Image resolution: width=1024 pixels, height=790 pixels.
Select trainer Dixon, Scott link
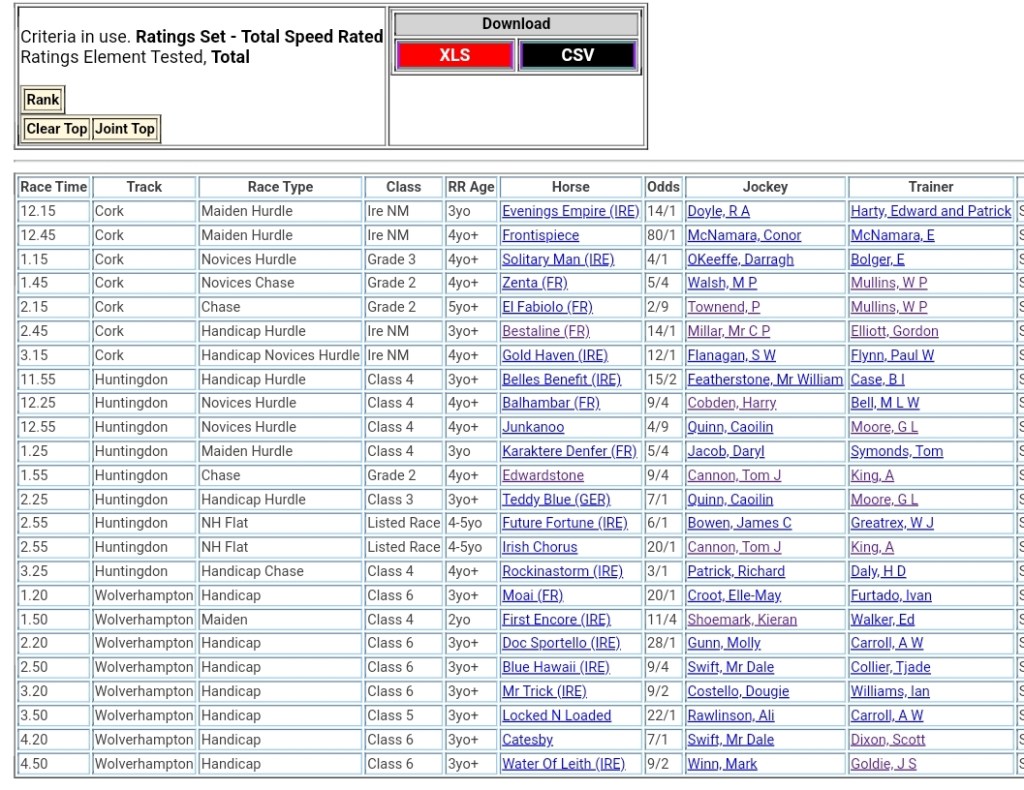coord(887,739)
